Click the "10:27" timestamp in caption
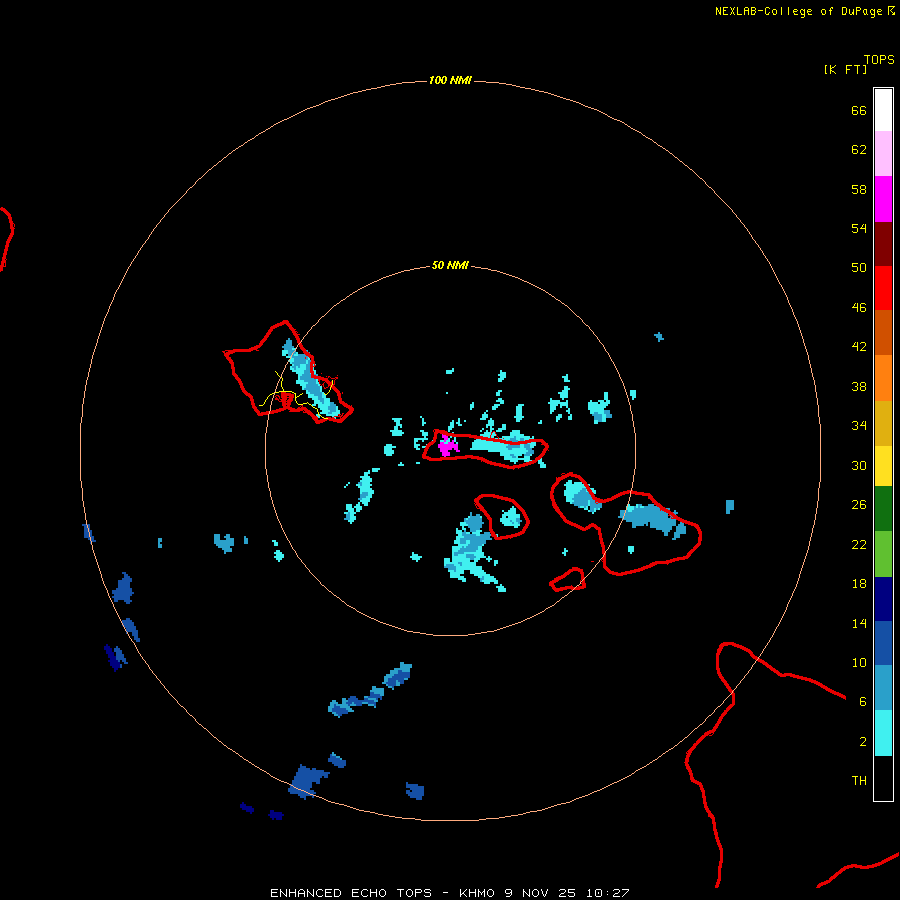Image resolution: width=900 pixels, height=900 pixels. point(608,893)
